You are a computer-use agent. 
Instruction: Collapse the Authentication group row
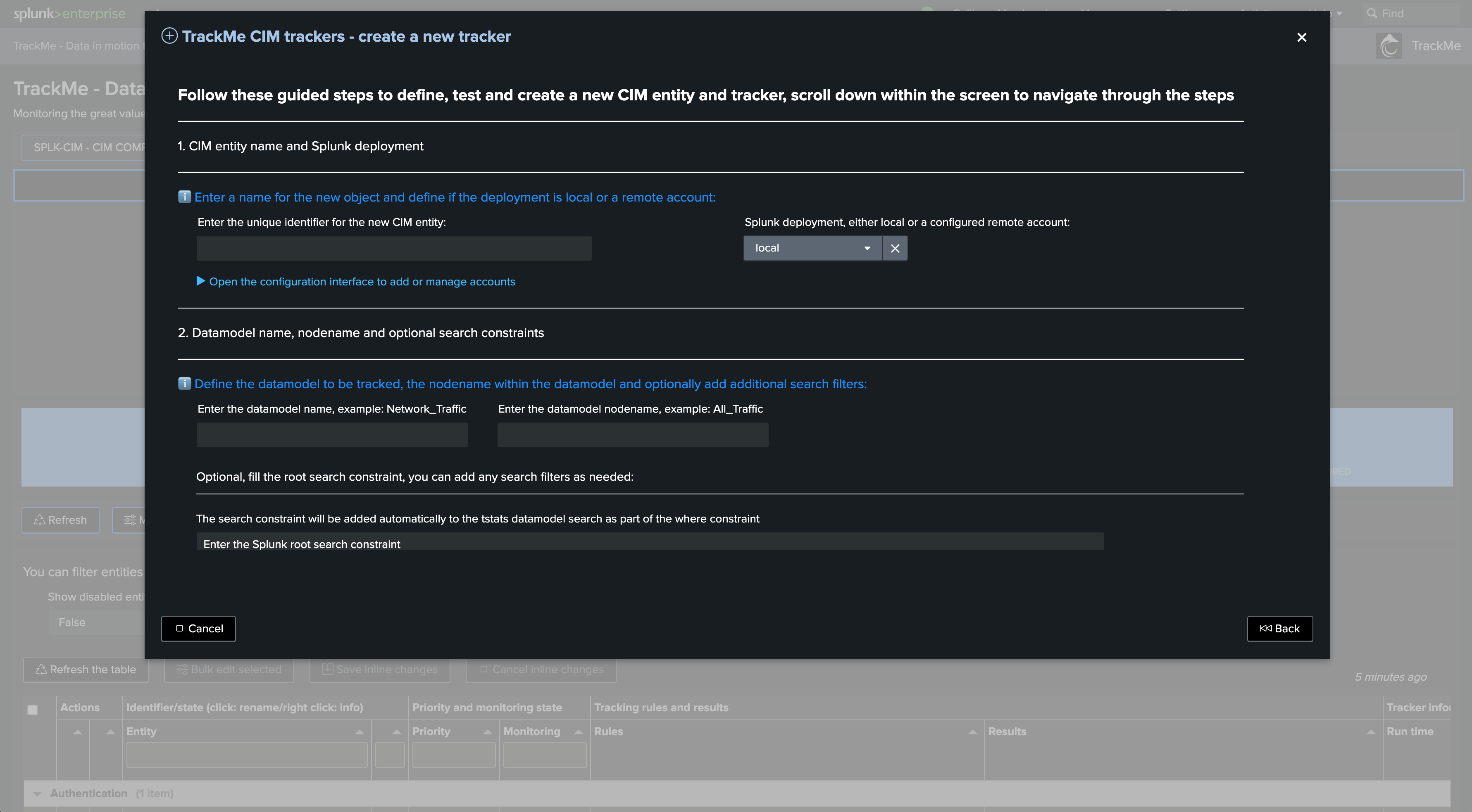pos(37,794)
